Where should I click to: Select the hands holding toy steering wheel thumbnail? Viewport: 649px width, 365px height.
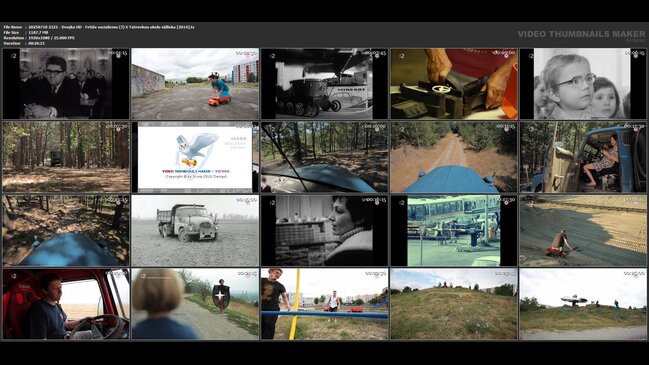[x=454, y=84]
